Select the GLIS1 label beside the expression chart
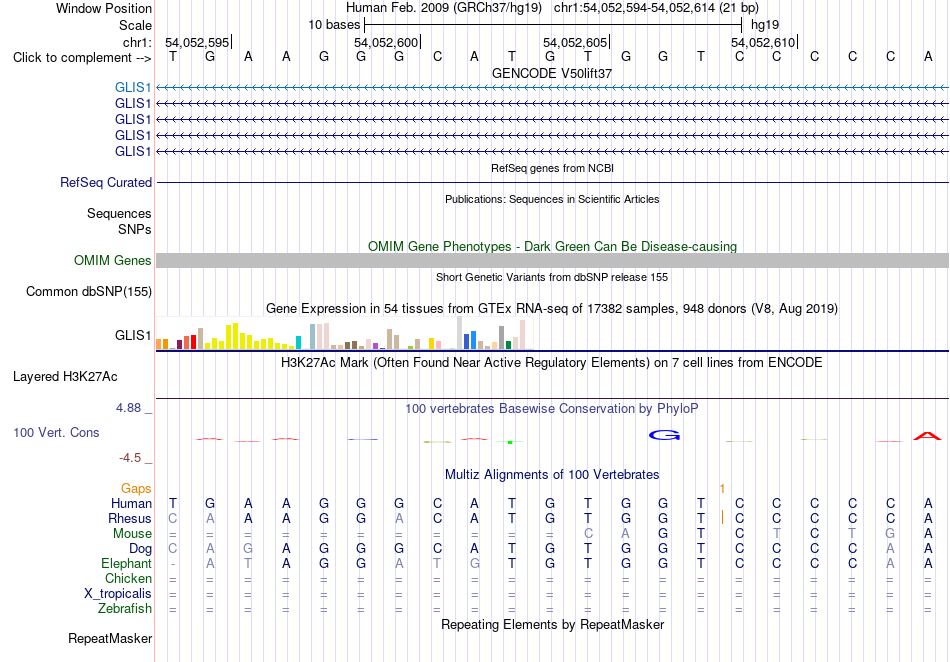950x662 pixels. (x=133, y=335)
